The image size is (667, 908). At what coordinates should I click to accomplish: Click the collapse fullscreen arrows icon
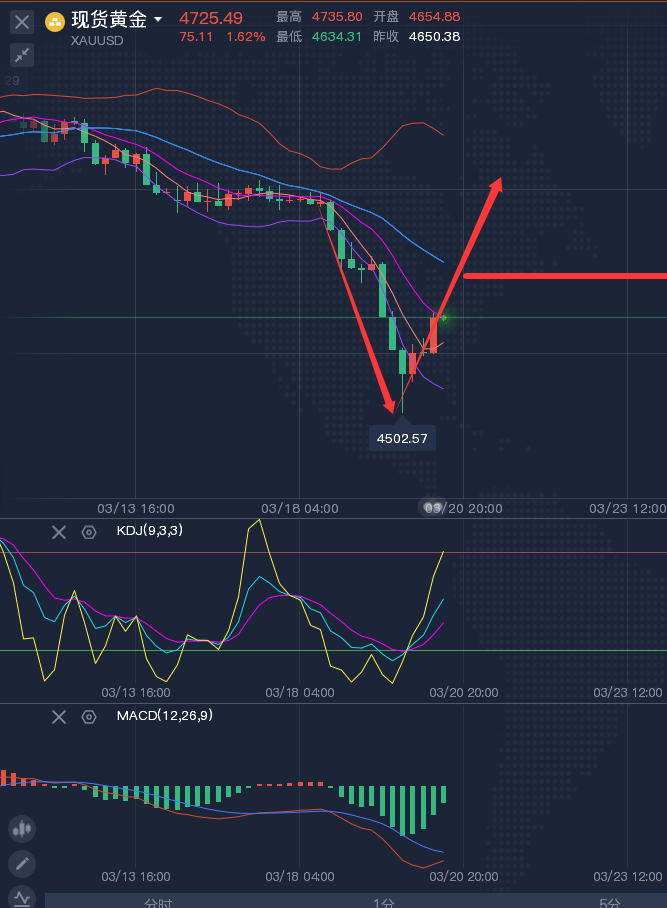[22, 55]
